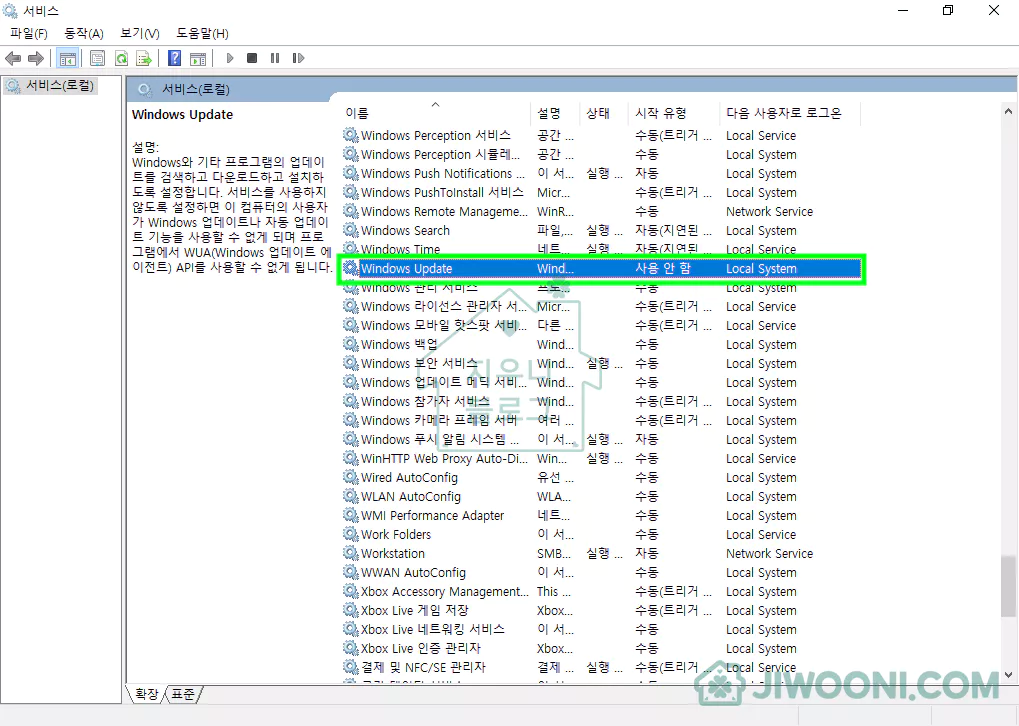
Task: Select Windows Perception 서비스 row
Action: 601,135
